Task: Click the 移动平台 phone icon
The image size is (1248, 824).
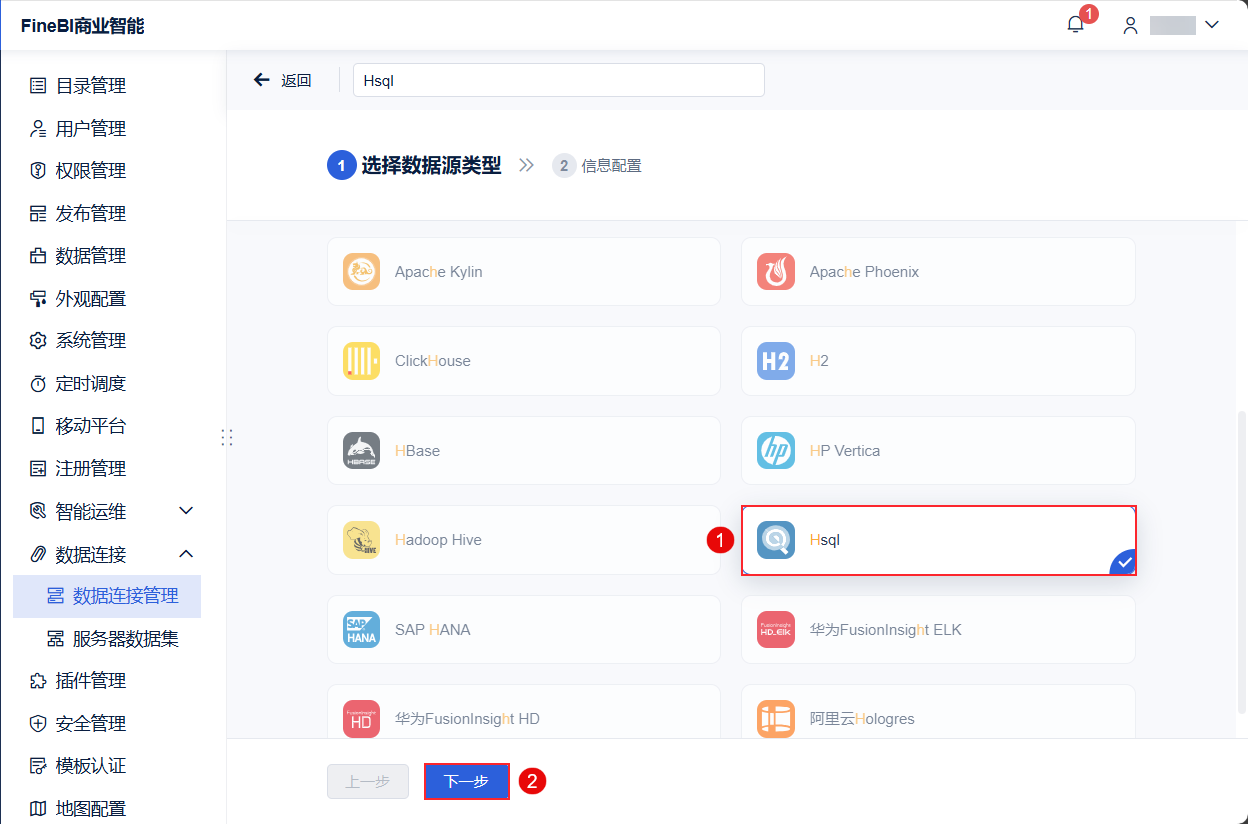Action: tap(38, 426)
